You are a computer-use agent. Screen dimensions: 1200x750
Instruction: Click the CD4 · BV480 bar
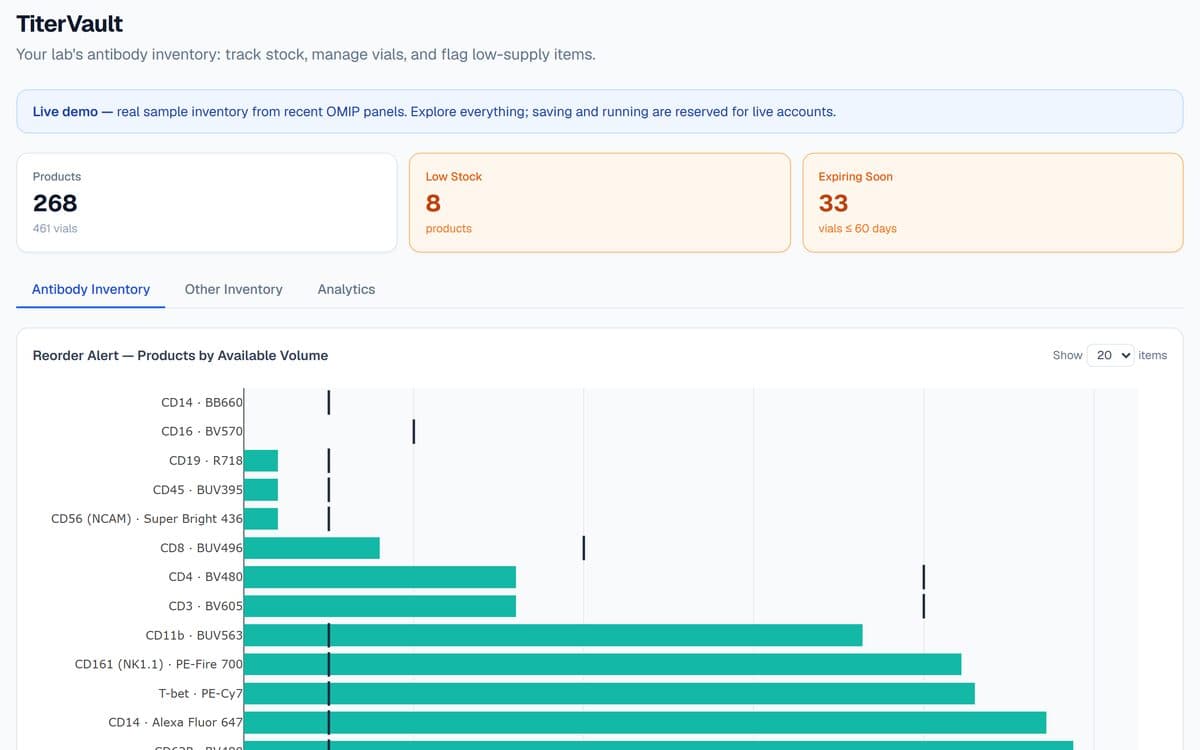[x=380, y=577]
